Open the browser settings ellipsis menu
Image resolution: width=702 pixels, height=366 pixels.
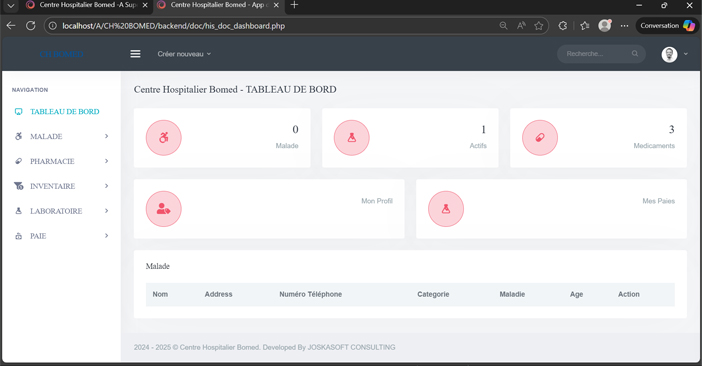pos(625,26)
